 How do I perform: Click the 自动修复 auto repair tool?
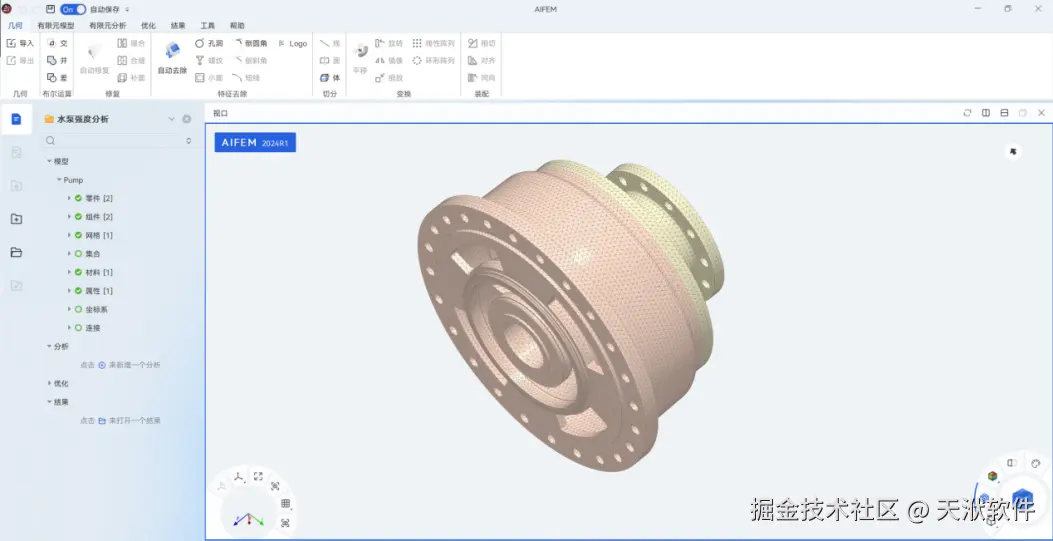(x=95, y=58)
